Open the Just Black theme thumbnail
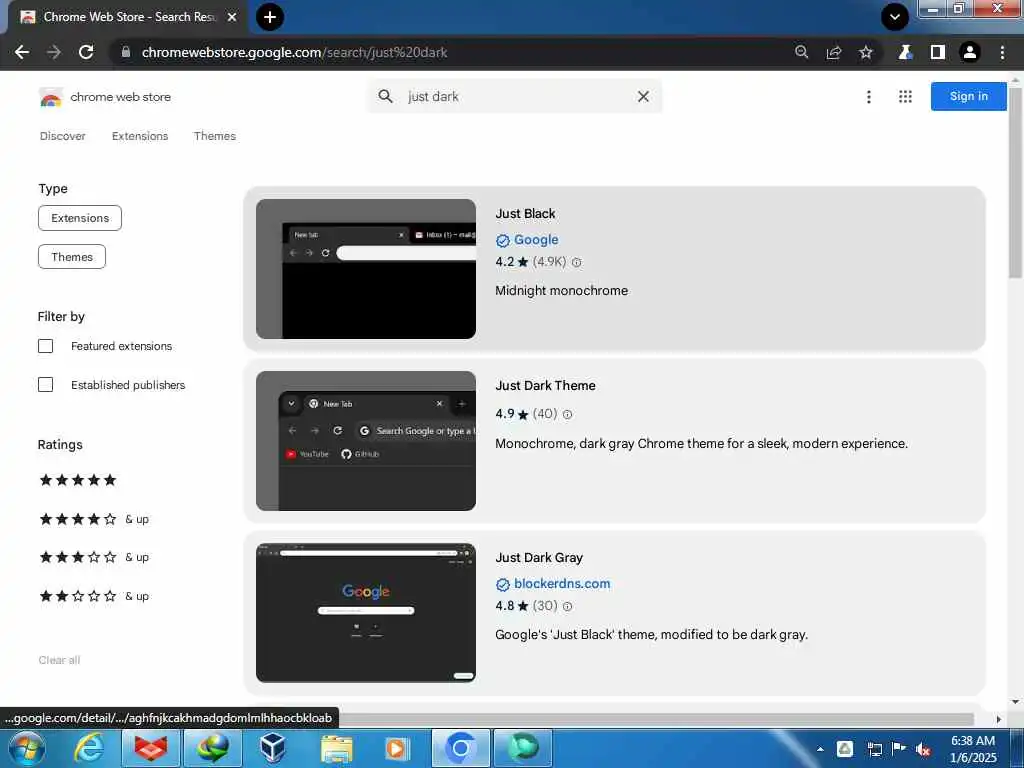The width and height of the screenshot is (1024, 768). 366,269
